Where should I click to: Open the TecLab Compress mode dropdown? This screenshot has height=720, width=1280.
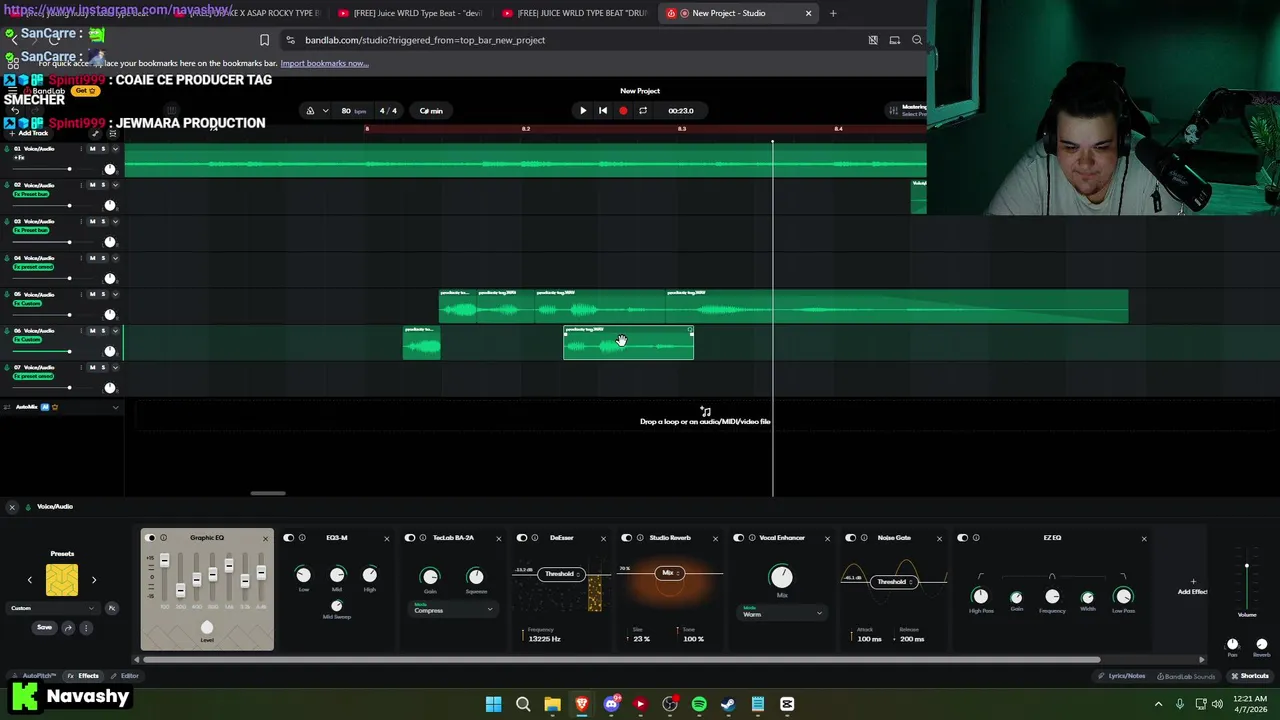tap(453, 609)
